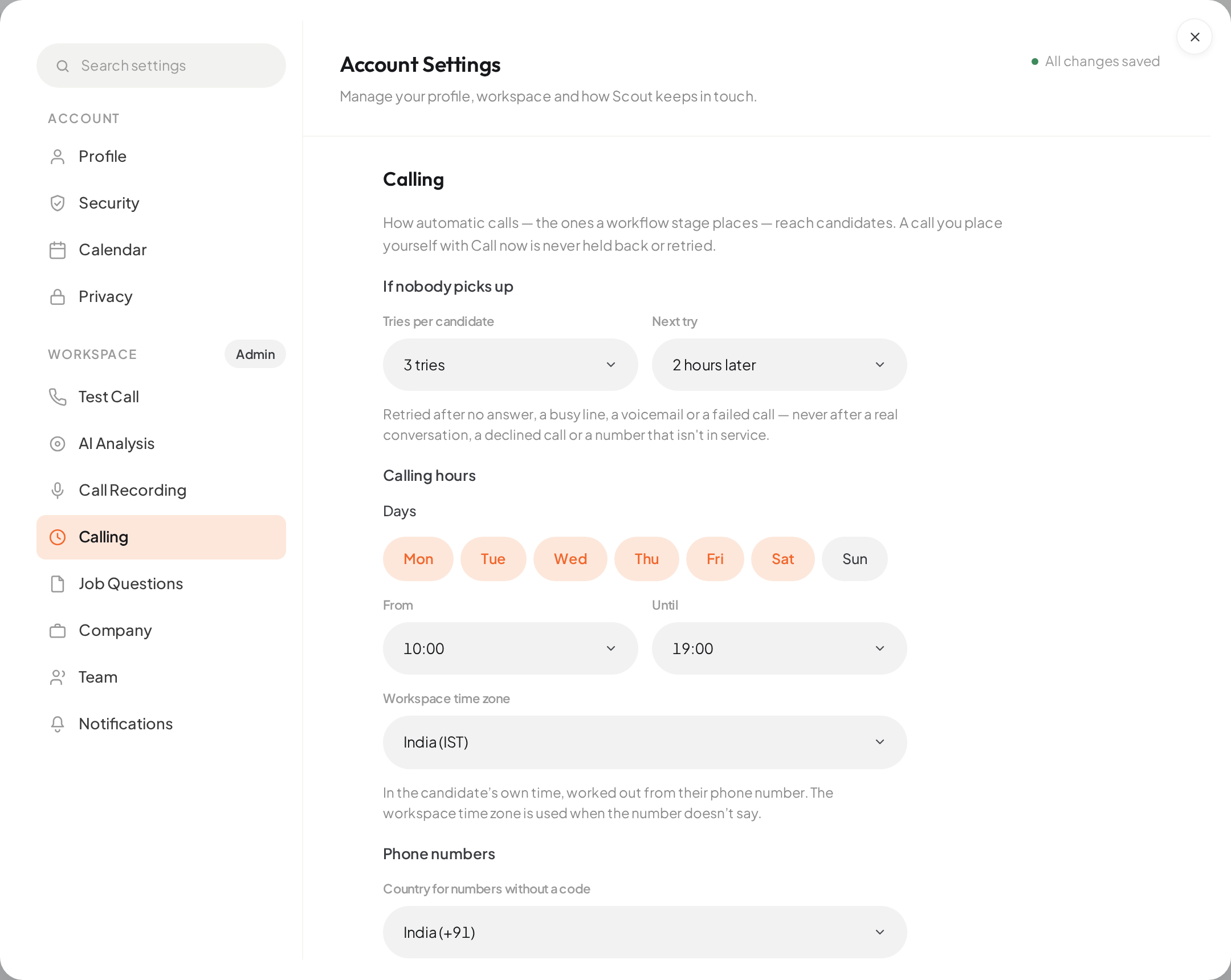The height and width of the screenshot is (980, 1231).
Task: Click the Calling hours heading
Action: click(429, 475)
